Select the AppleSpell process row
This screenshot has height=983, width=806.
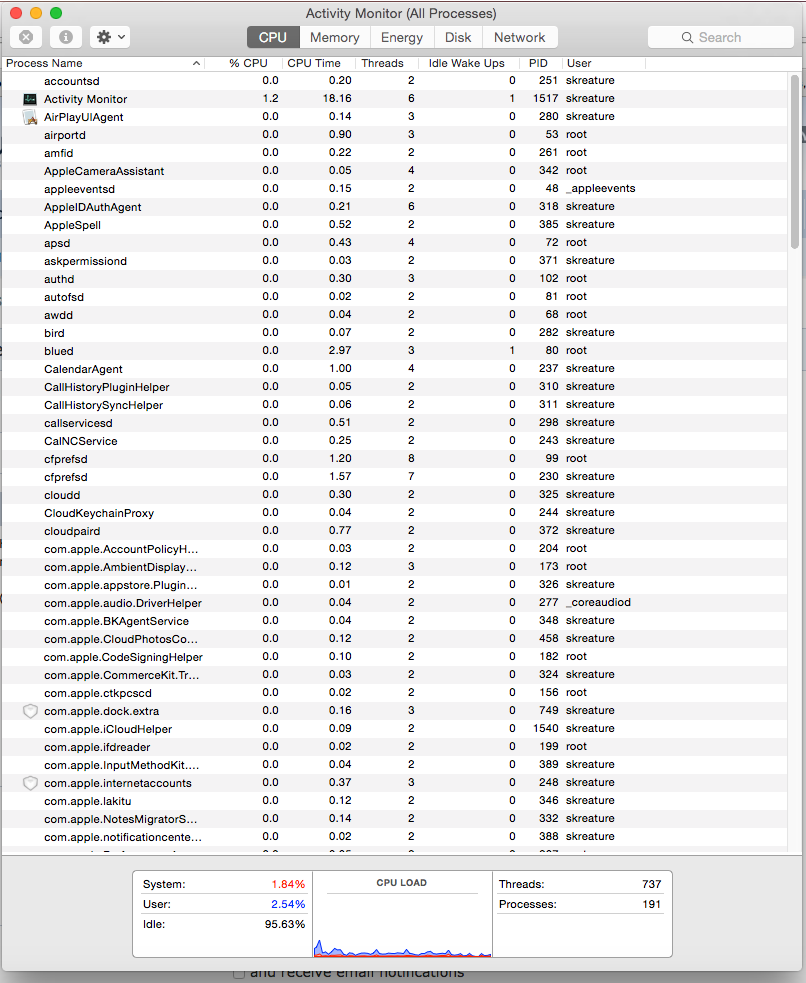[x=395, y=224]
